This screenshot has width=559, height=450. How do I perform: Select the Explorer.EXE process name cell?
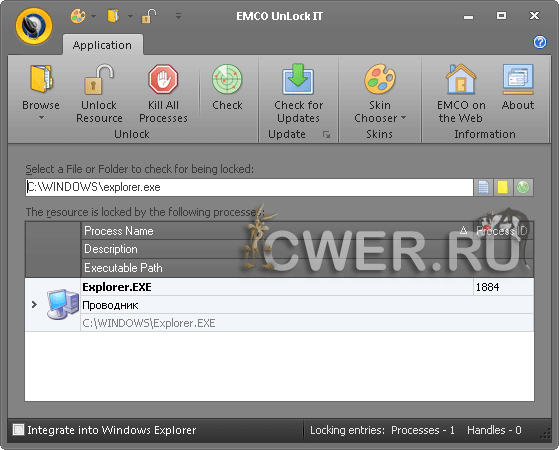click(x=277, y=287)
